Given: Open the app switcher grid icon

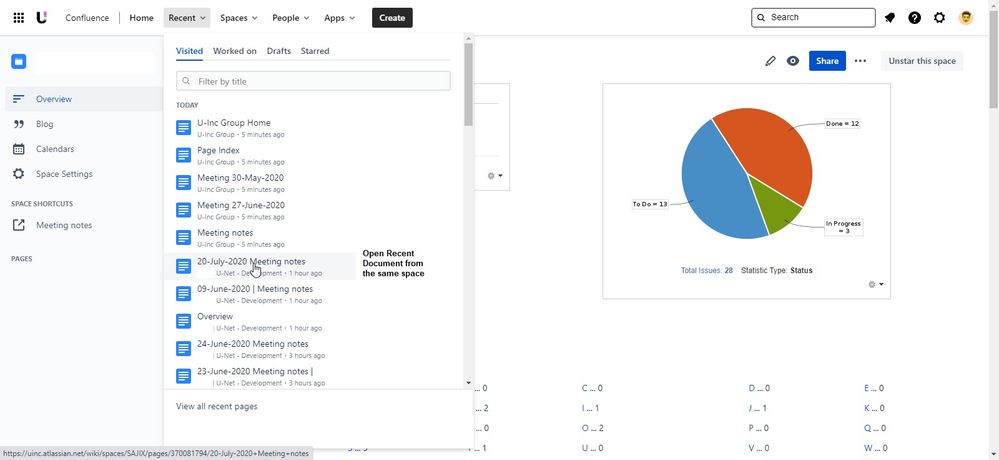Looking at the screenshot, I should click(x=18, y=18).
